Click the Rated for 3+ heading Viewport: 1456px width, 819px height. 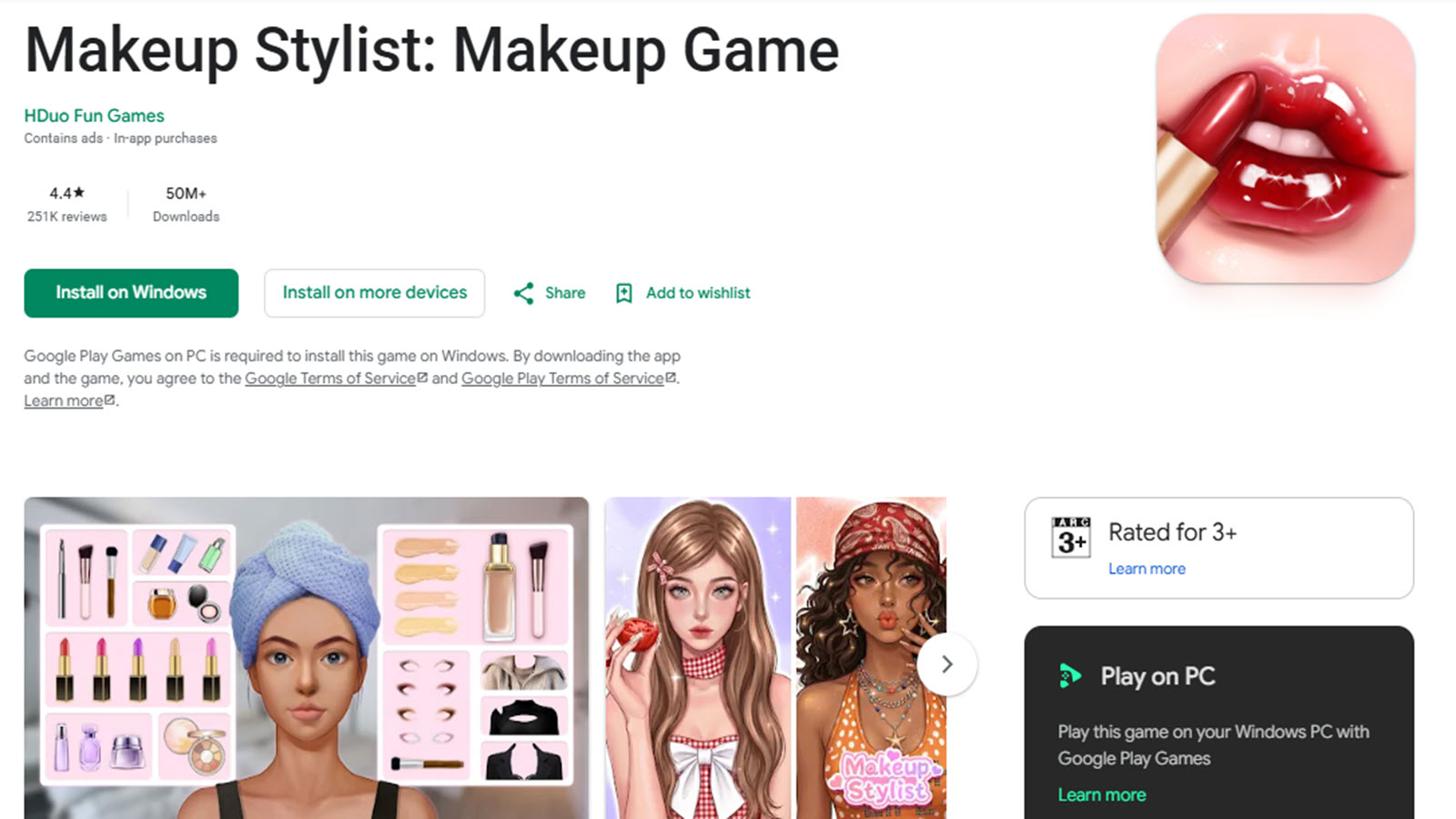tap(1172, 532)
